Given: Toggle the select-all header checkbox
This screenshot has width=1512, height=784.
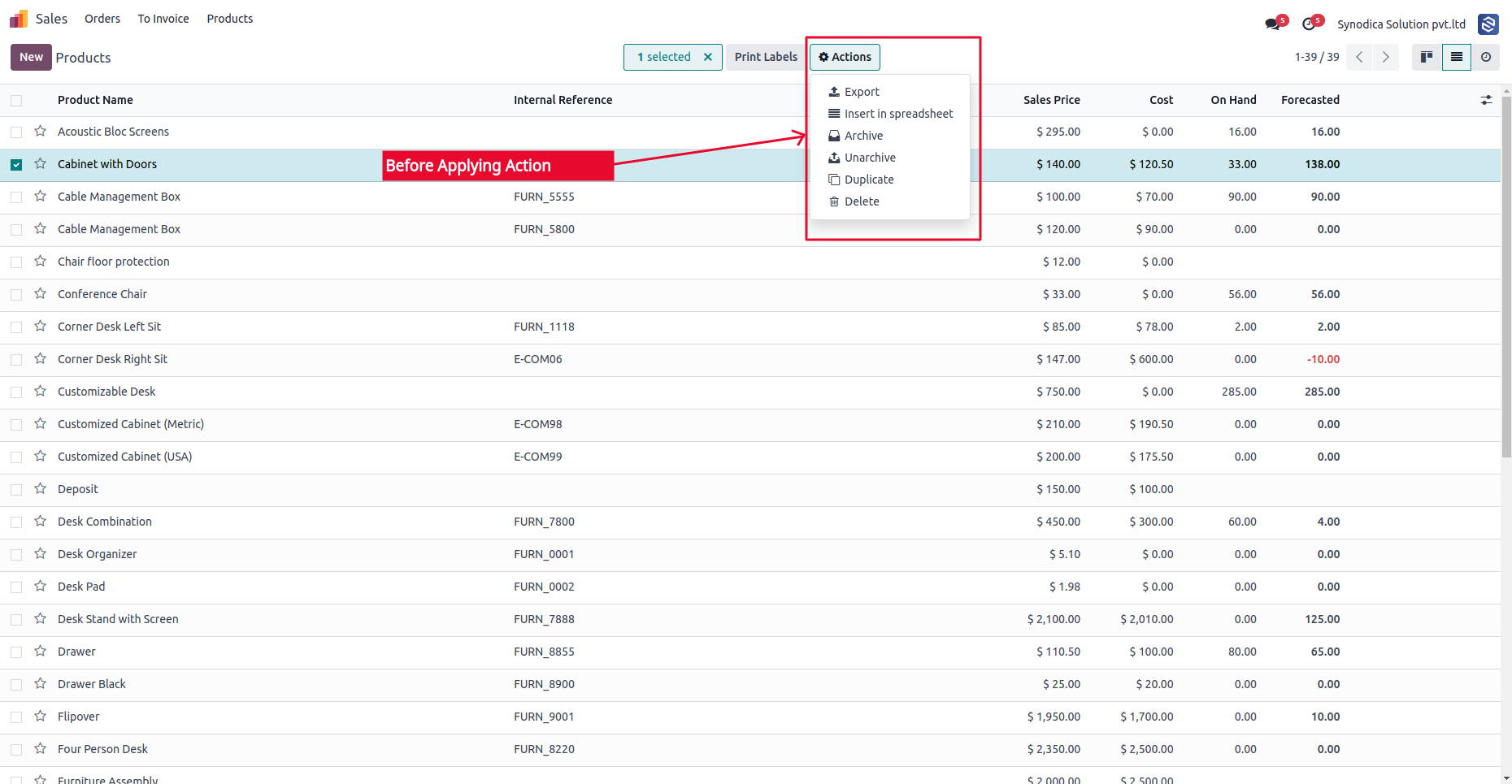Looking at the screenshot, I should point(16,100).
